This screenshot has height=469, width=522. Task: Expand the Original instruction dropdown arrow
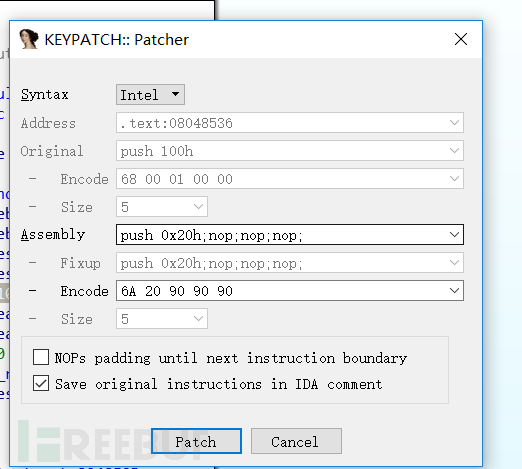point(454,151)
